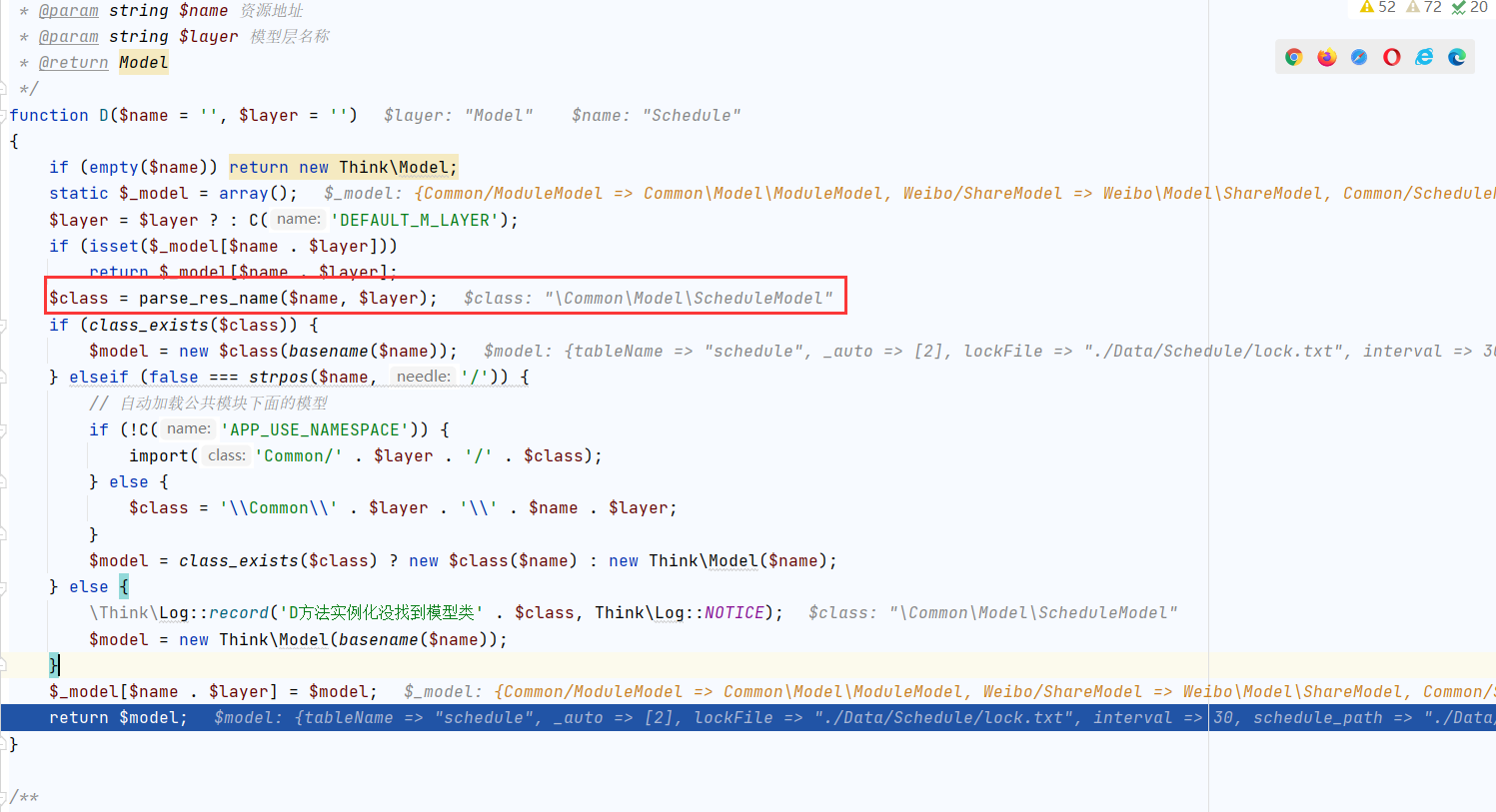Click the 'else' keyword before the highlighted brace

(89, 586)
